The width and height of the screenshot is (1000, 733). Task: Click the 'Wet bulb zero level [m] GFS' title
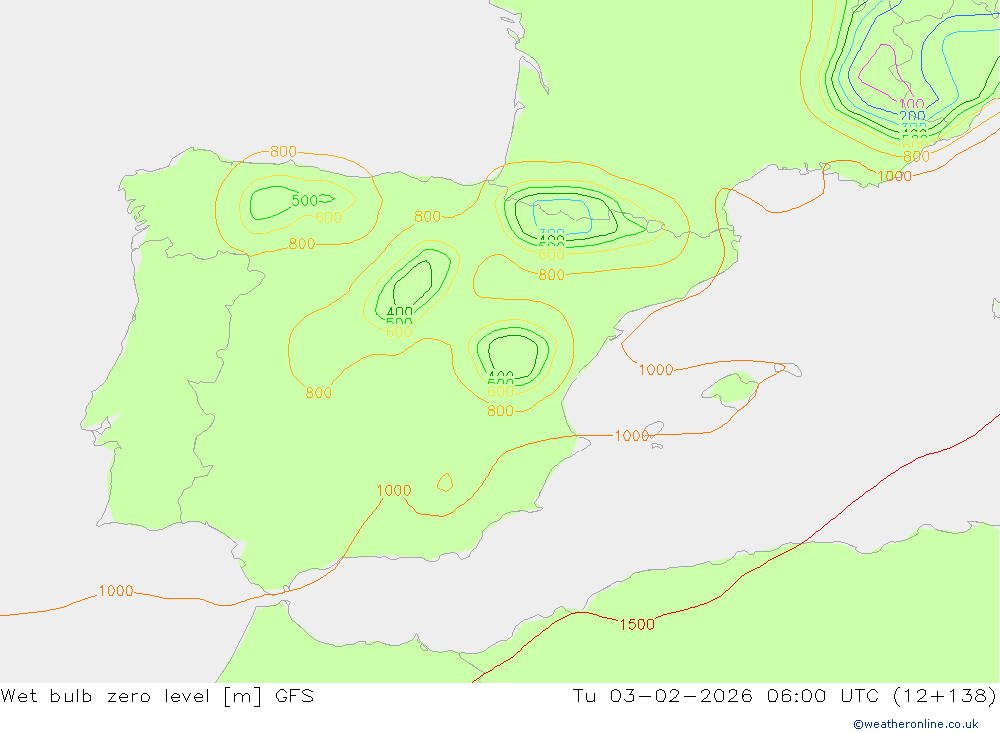point(157,695)
